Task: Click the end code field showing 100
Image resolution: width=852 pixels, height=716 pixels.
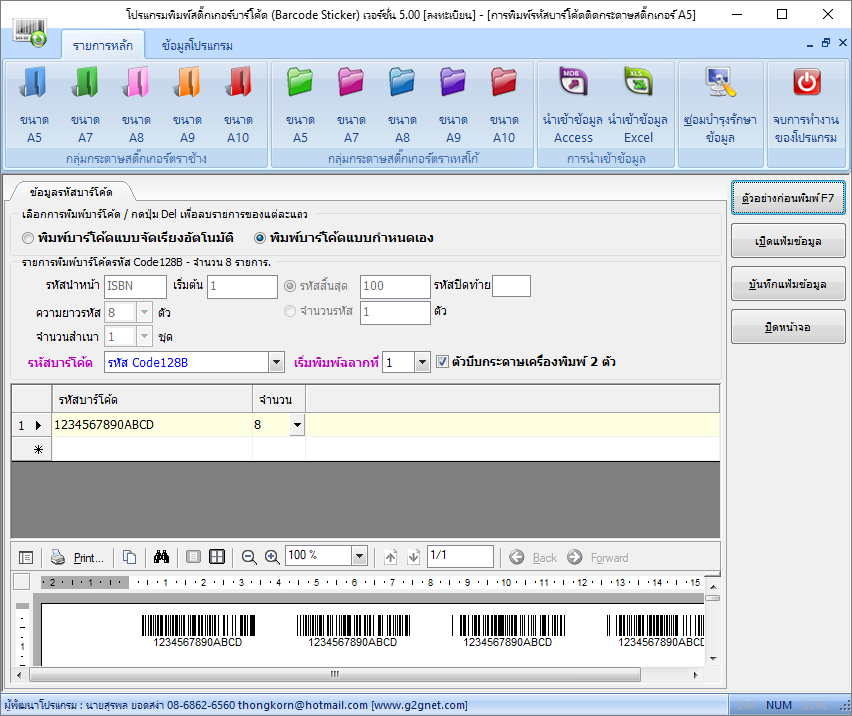Action: [395, 286]
